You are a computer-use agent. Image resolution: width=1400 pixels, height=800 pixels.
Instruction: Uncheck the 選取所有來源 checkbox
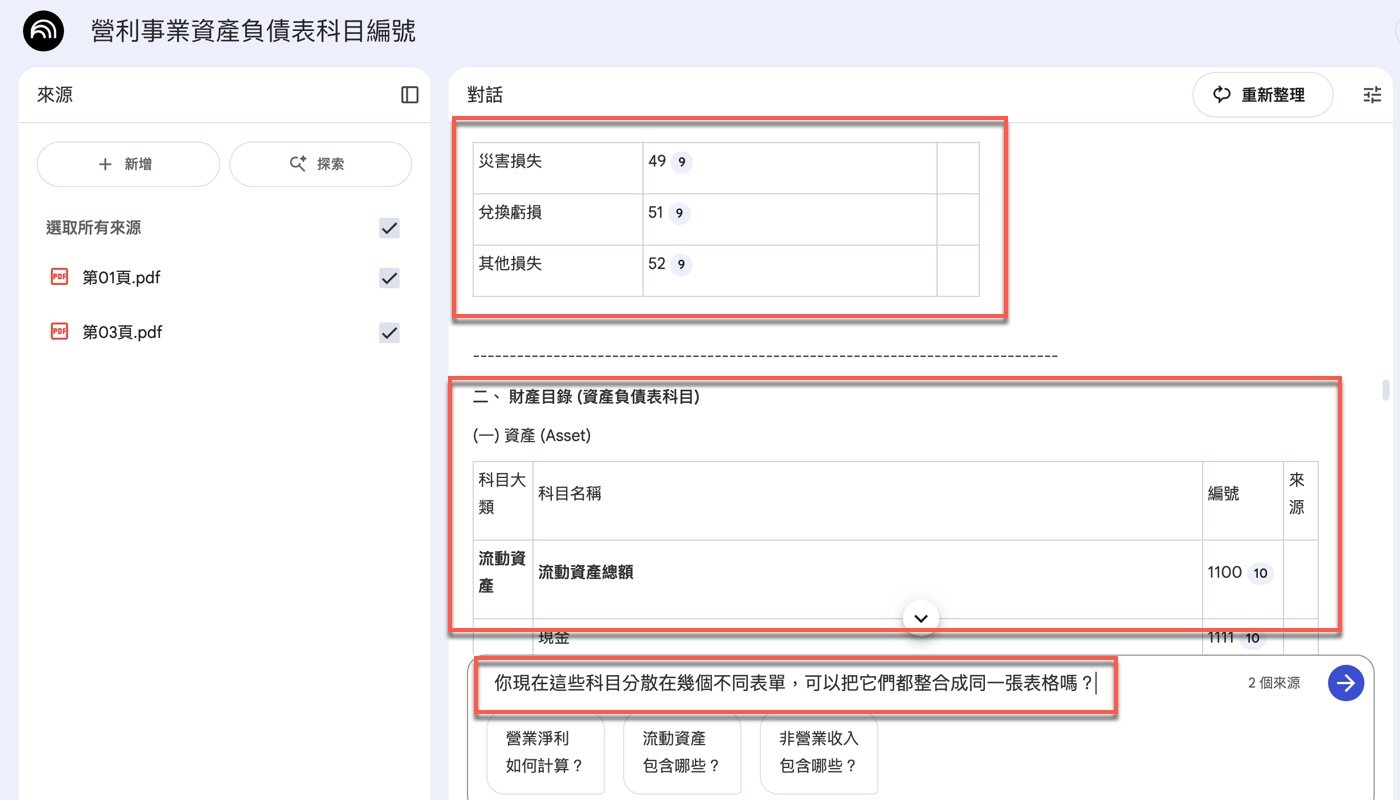tap(389, 228)
